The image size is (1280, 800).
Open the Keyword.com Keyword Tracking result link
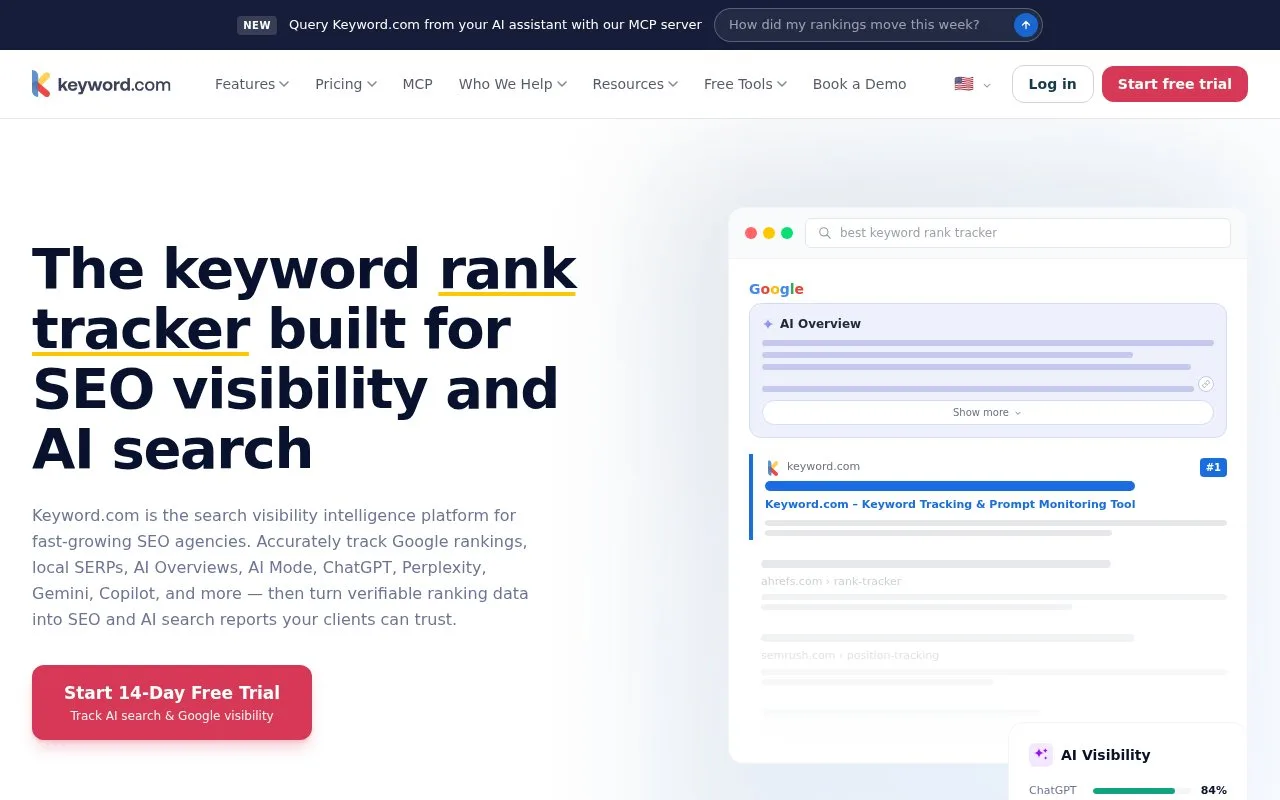950,505
